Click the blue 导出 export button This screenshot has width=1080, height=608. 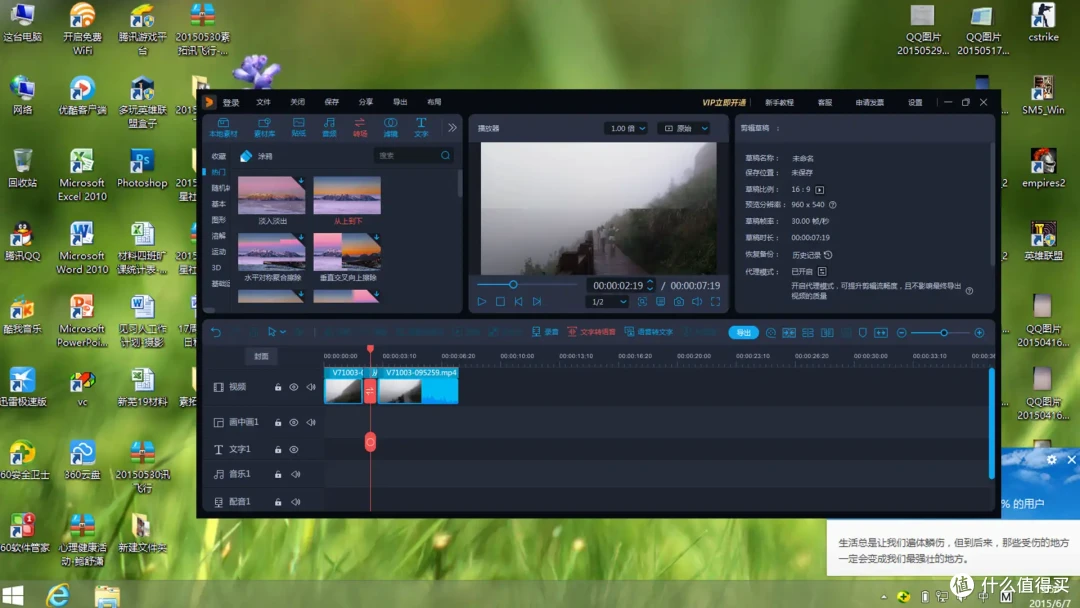tap(743, 333)
